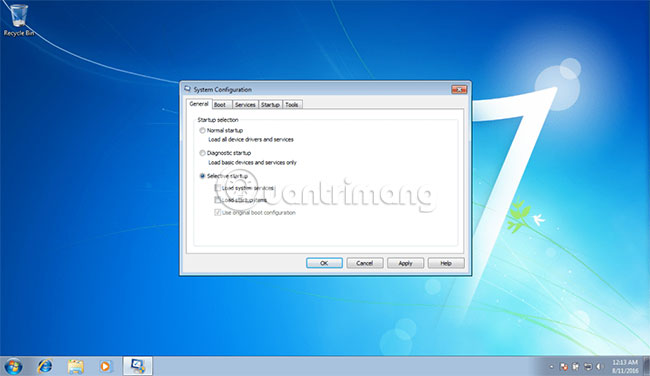Open the Services tab
Viewport: 650px width, 376px height.
click(x=245, y=105)
